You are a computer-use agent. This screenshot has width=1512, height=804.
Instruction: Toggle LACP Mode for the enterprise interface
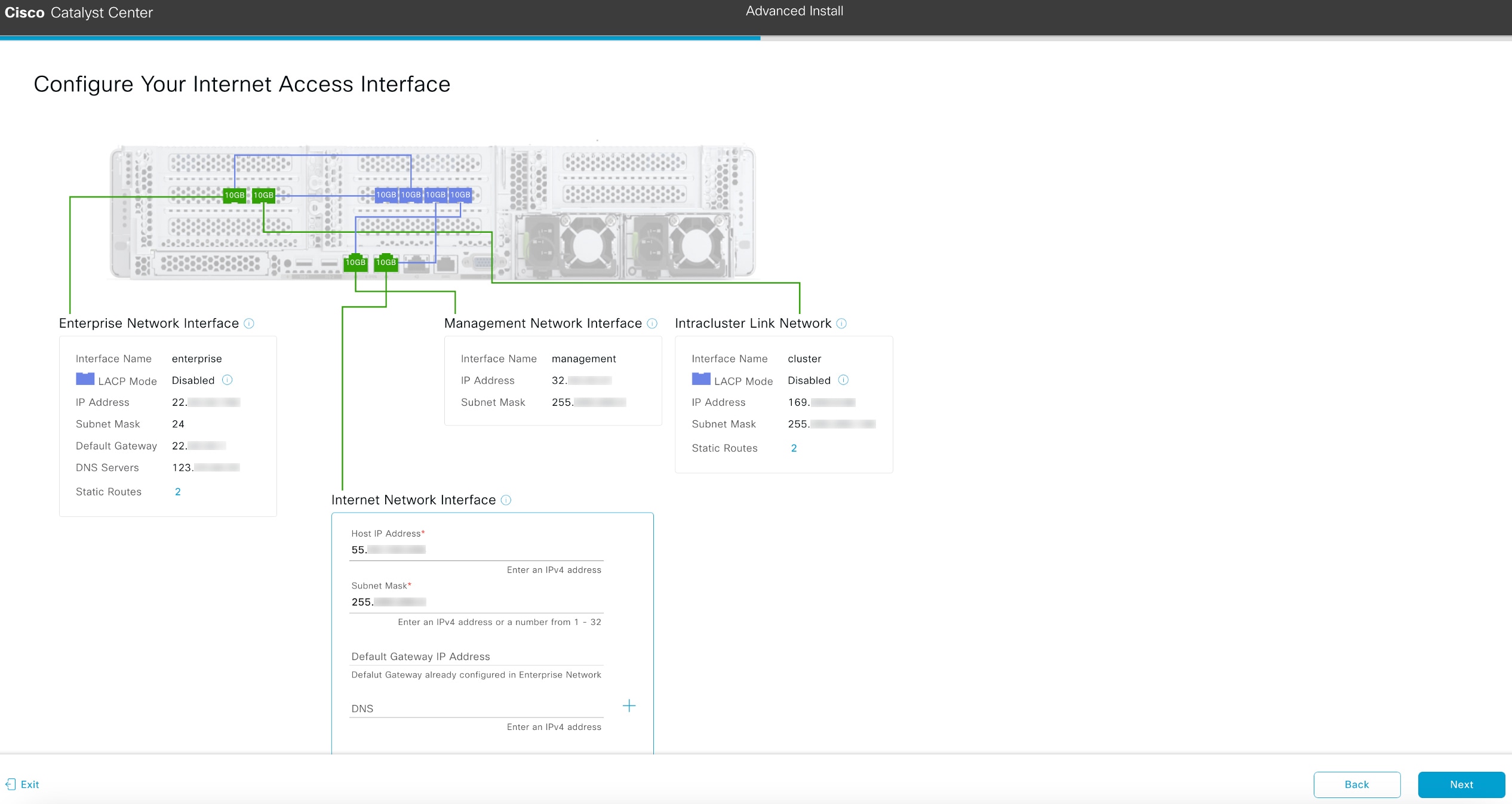point(87,378)
